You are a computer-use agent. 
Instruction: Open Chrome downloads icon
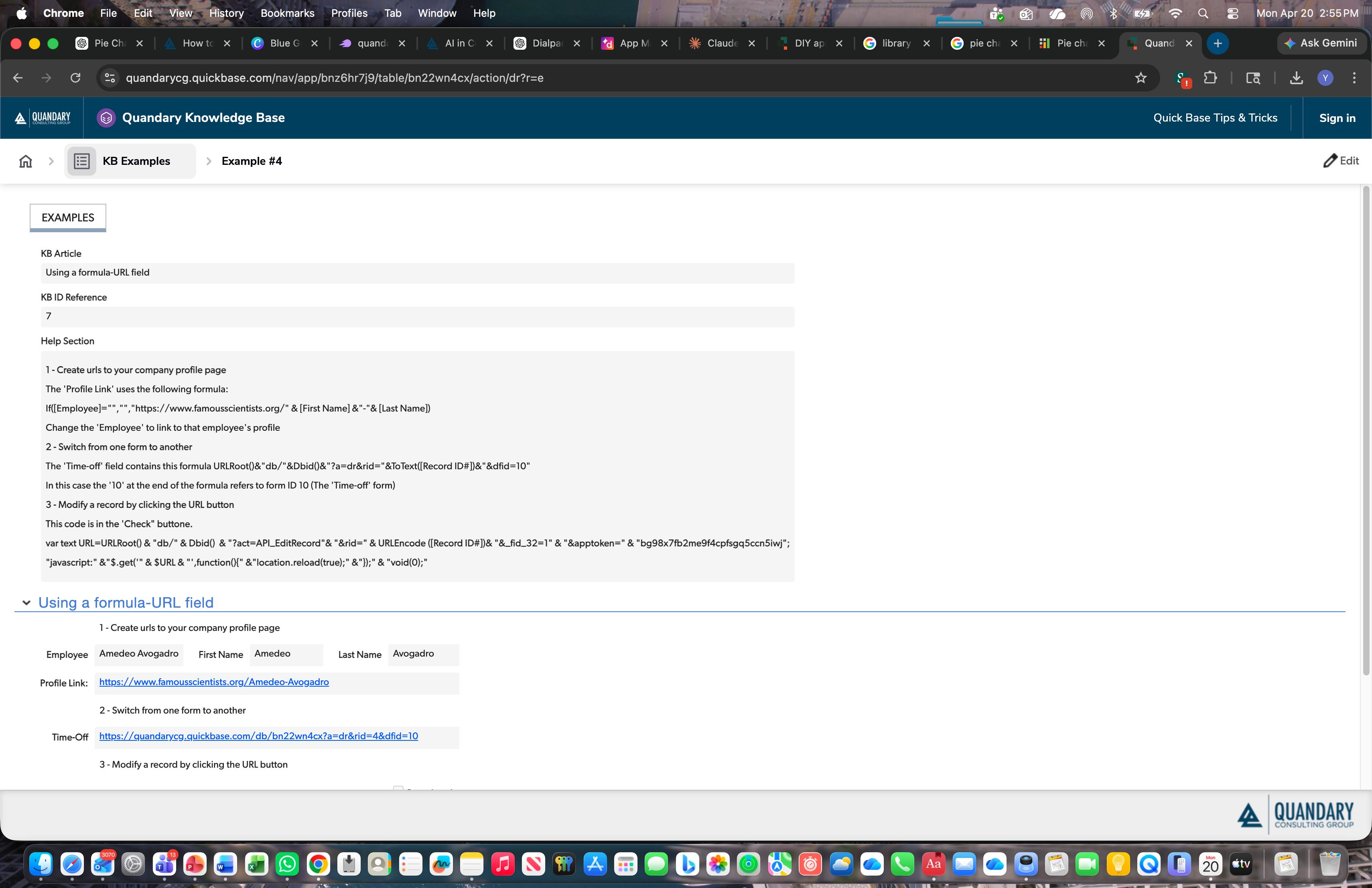[x=1297, y=78]
